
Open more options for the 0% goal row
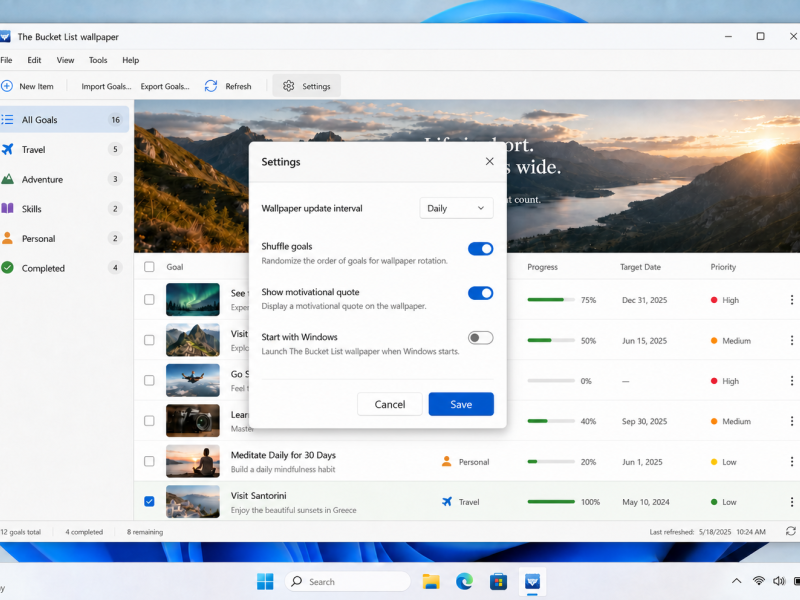(791, 381)
